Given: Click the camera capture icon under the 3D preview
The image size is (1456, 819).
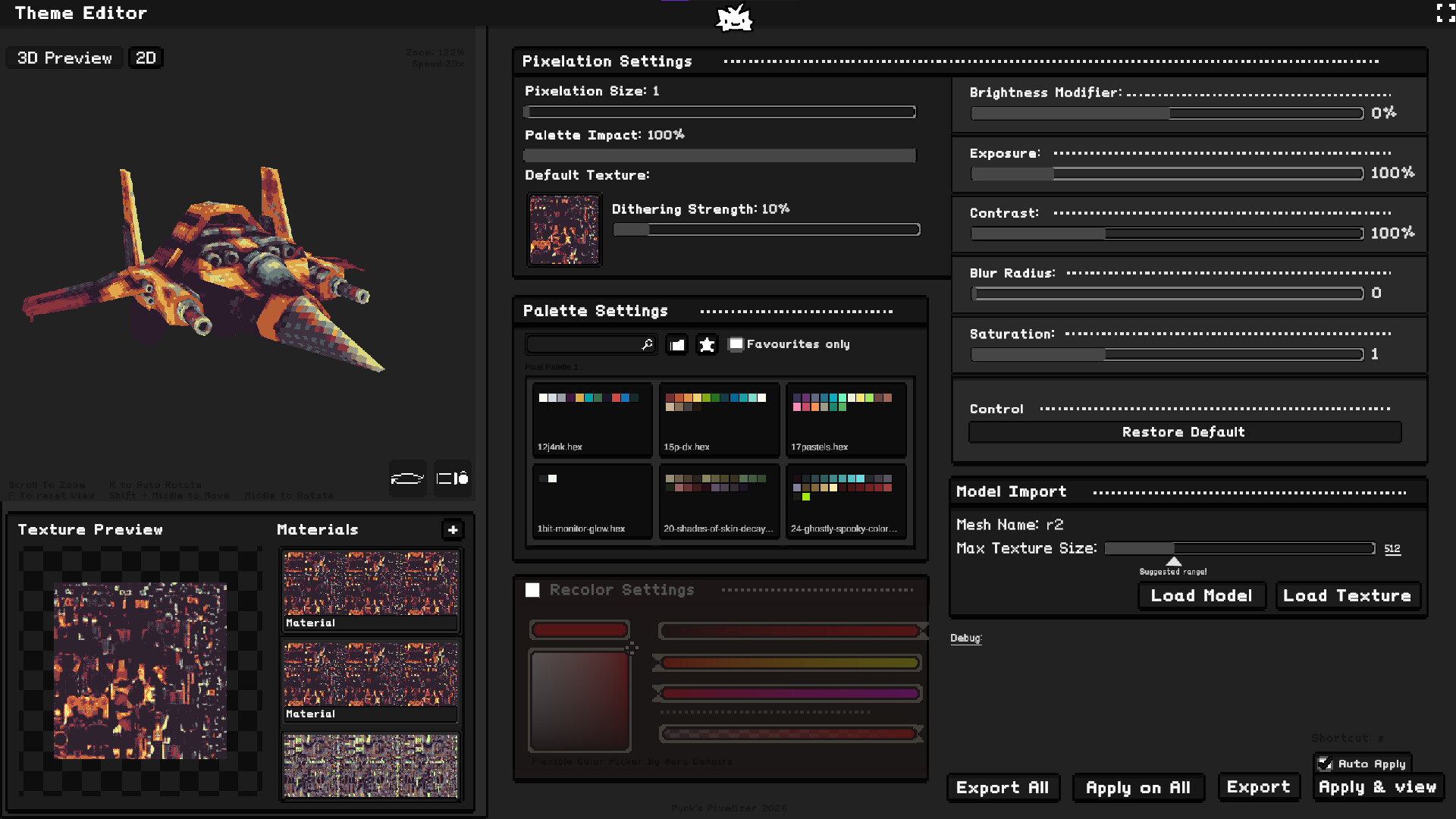Looking at the screenshot, I should [452, 479].
